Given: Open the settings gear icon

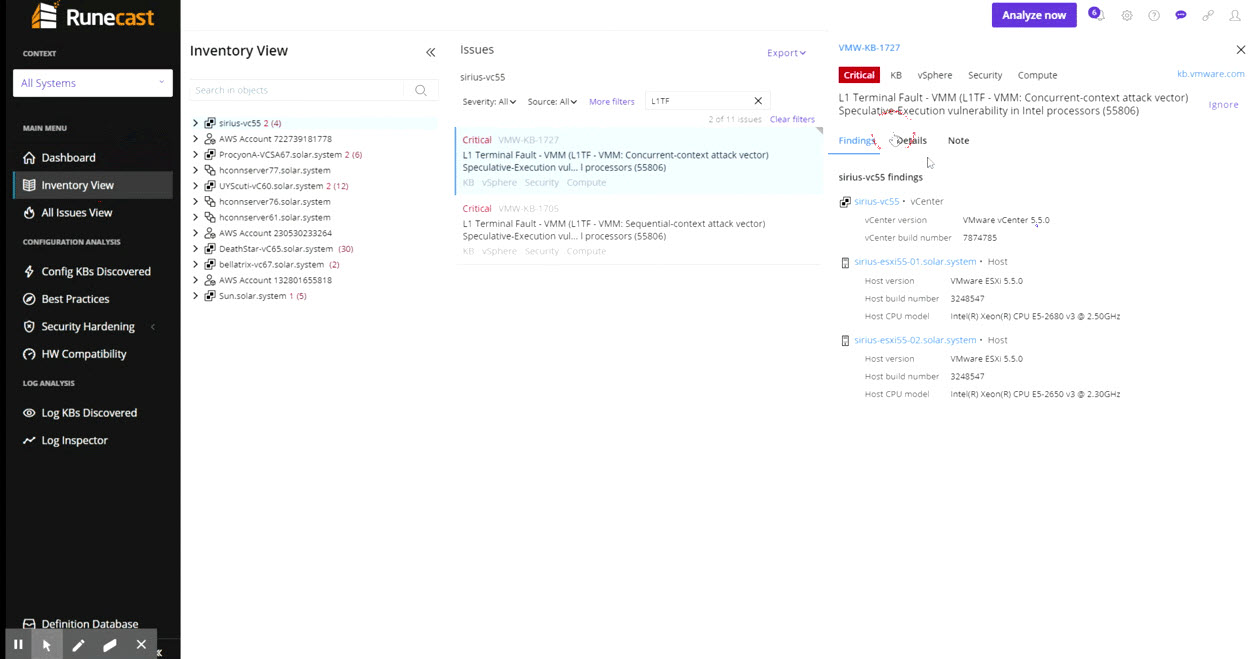Looking at the screenshot, I should pos(1127,16).
